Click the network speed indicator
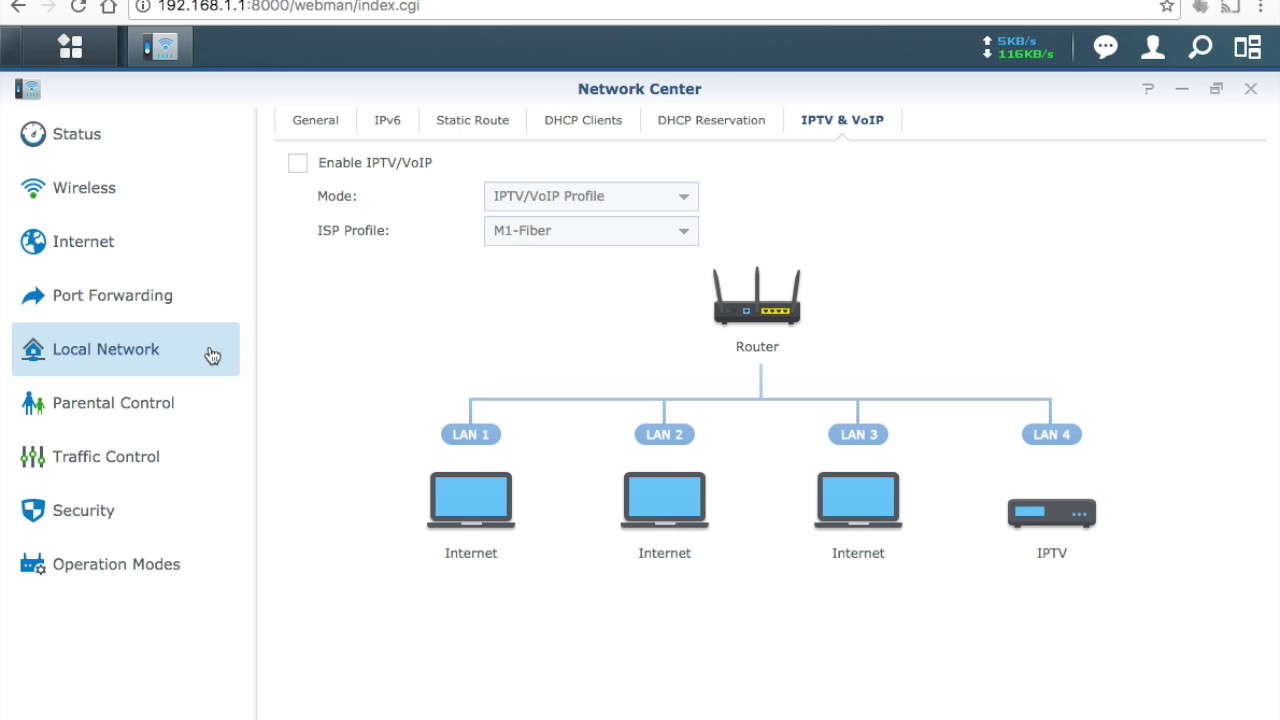 pyautogui.click(x=1019, y=47)
